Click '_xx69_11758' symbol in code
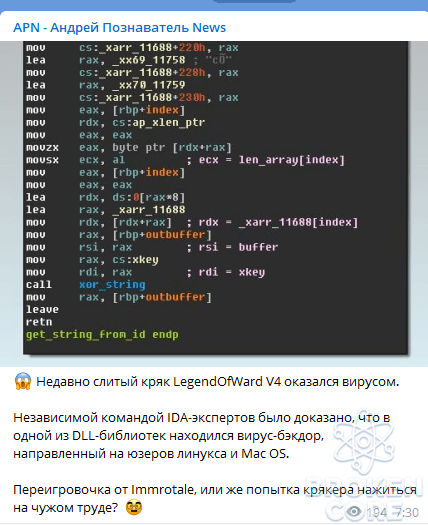 (x=148, y=60)
